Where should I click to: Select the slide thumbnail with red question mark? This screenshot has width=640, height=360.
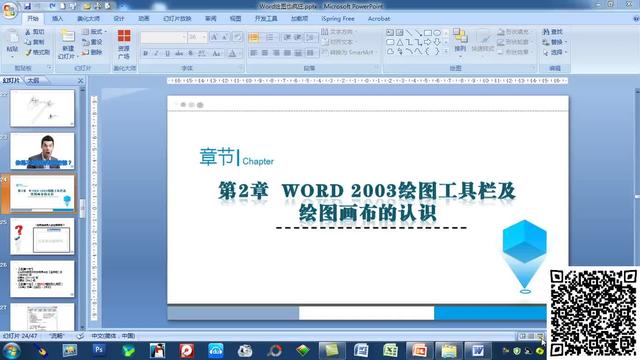[42, 236]
